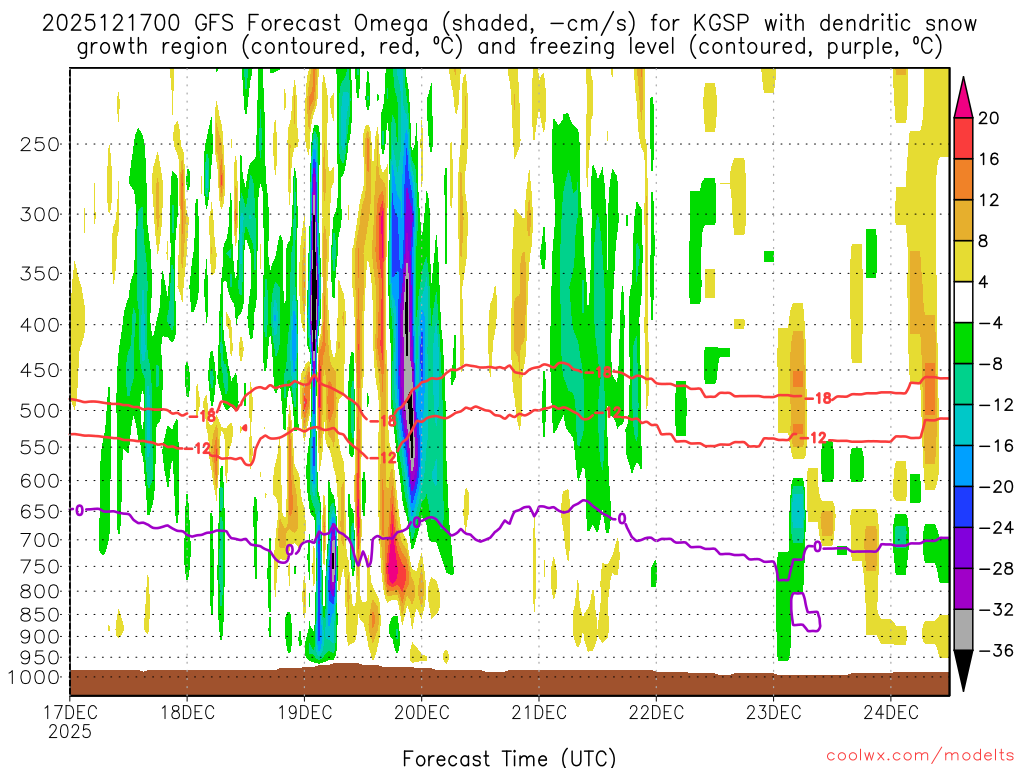Open the coolwx.com/modelts link
The height and width of the screenshot is (768, 1024).
point(920,756)
